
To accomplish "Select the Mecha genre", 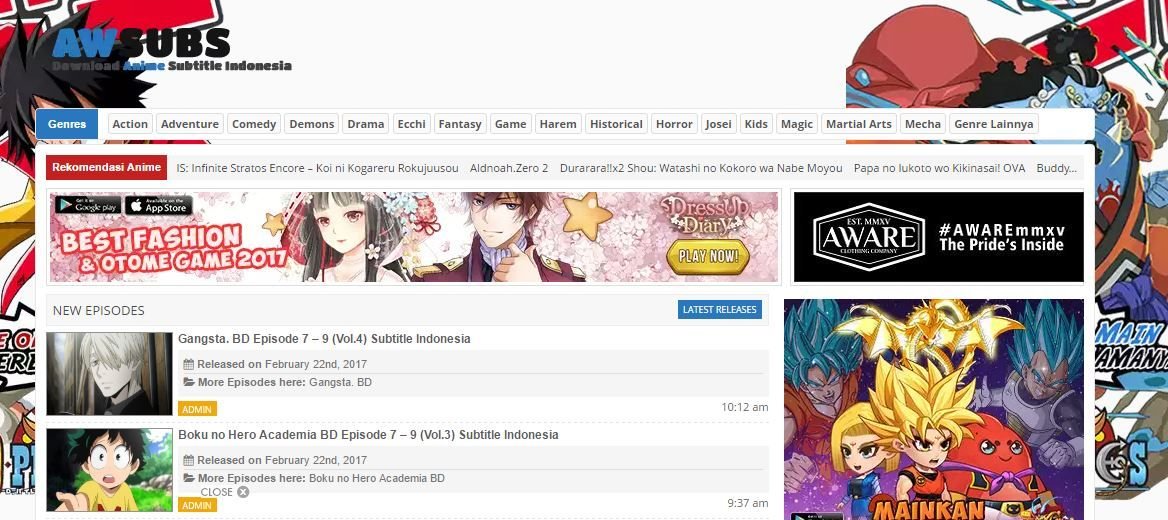I will [923, 124].
